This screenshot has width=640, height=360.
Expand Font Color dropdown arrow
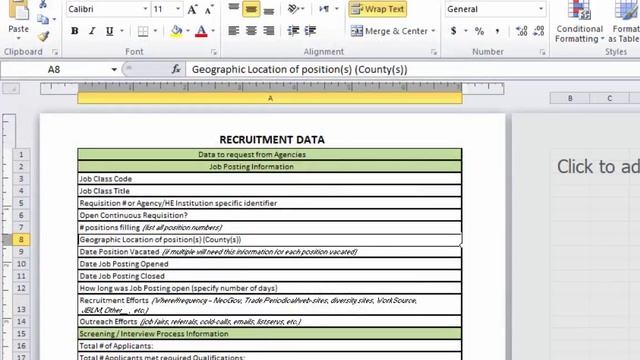coord(213,31)
